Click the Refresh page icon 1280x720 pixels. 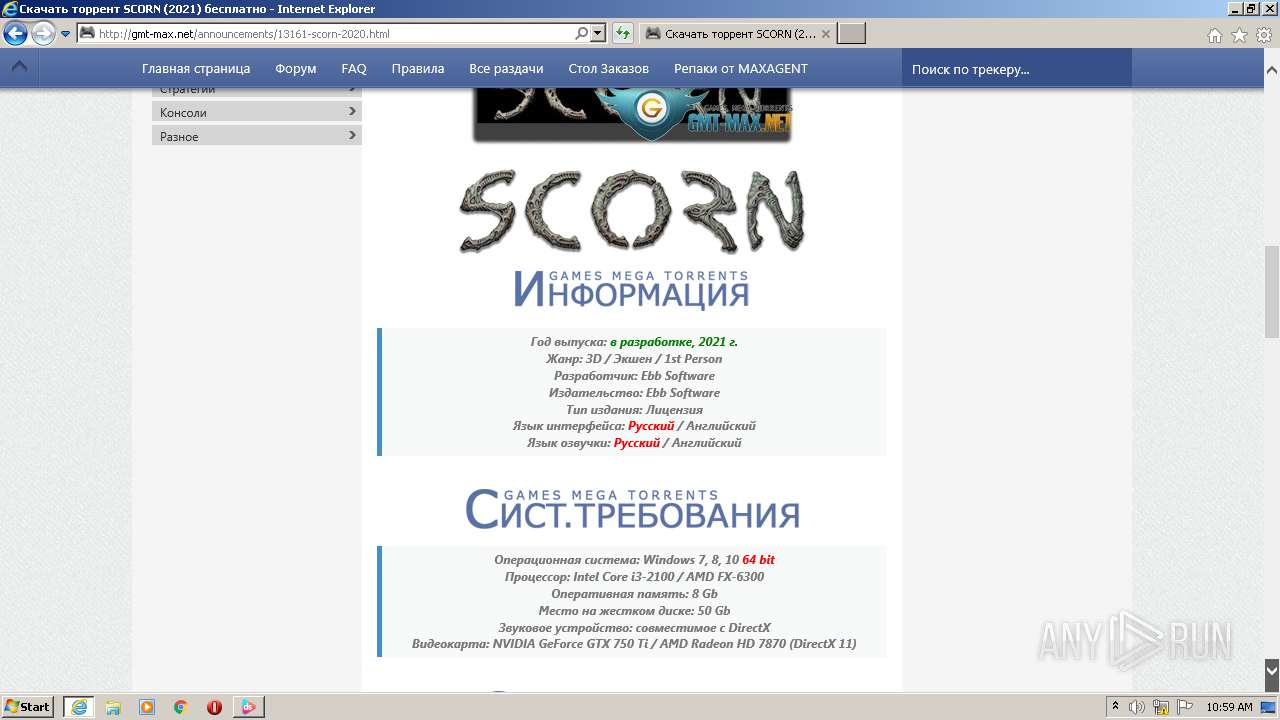pos(623,34)
